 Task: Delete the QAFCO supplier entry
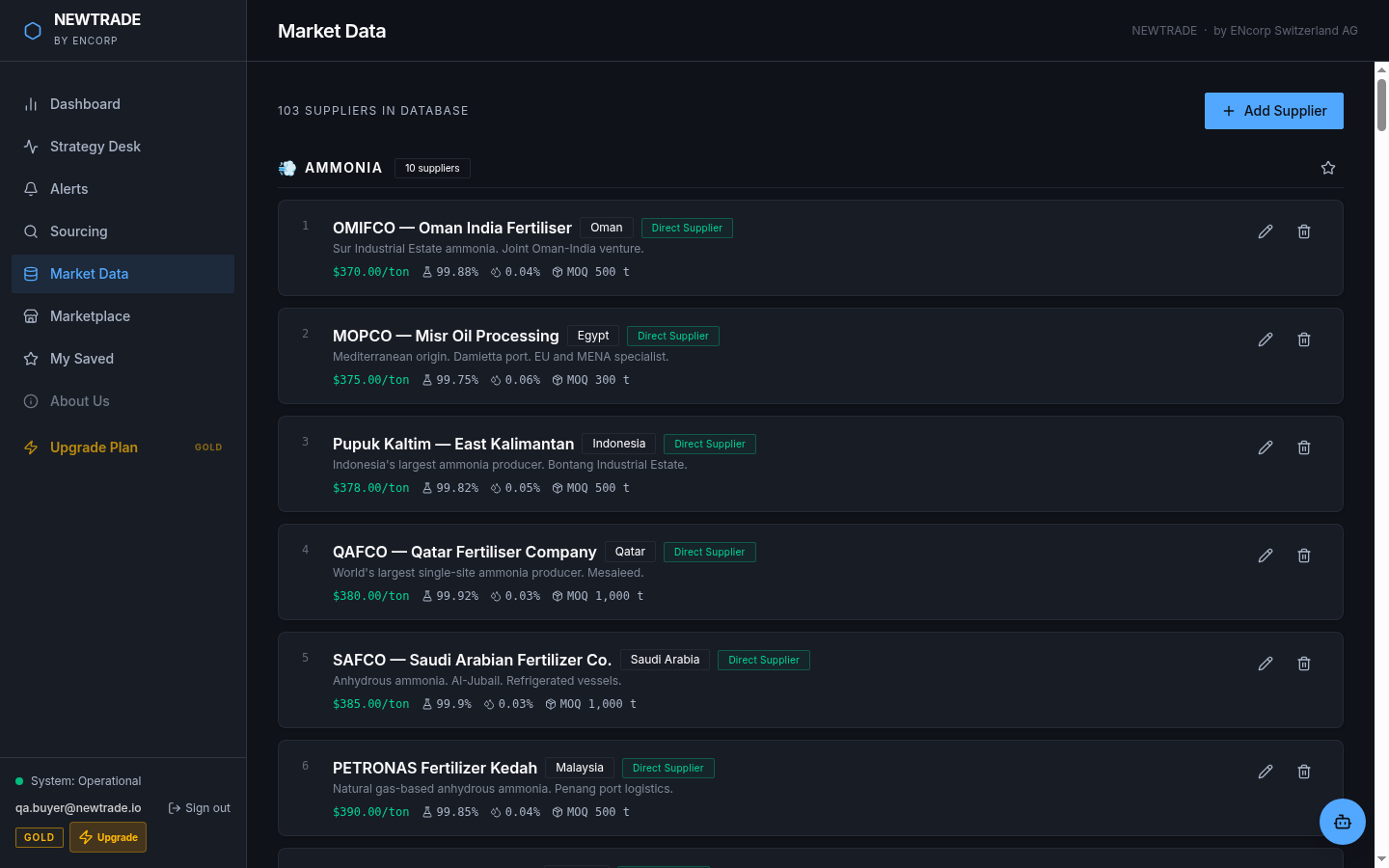point(1304,556)
